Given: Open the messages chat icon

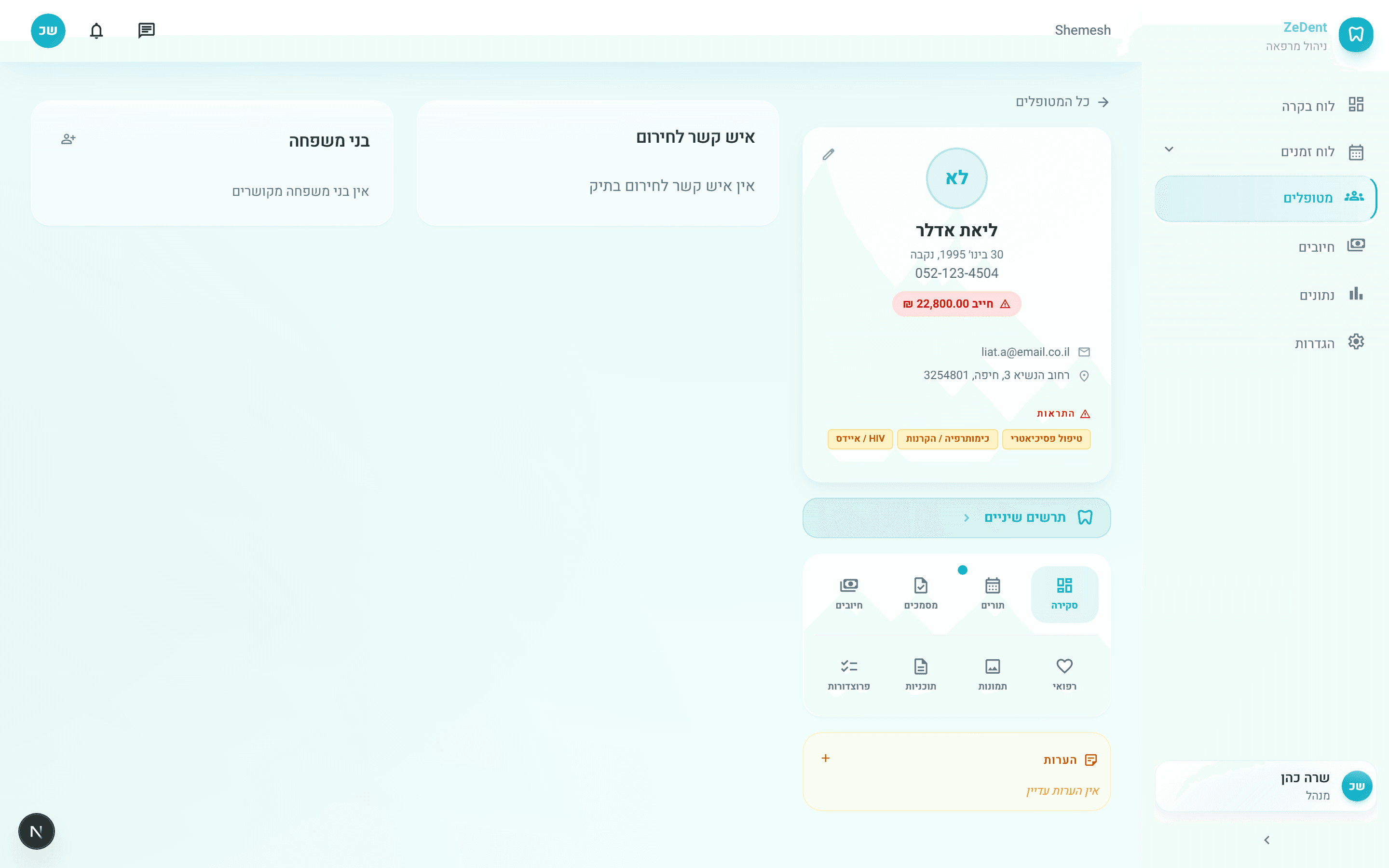Looking at the screenshot, I should click(146, 30).
